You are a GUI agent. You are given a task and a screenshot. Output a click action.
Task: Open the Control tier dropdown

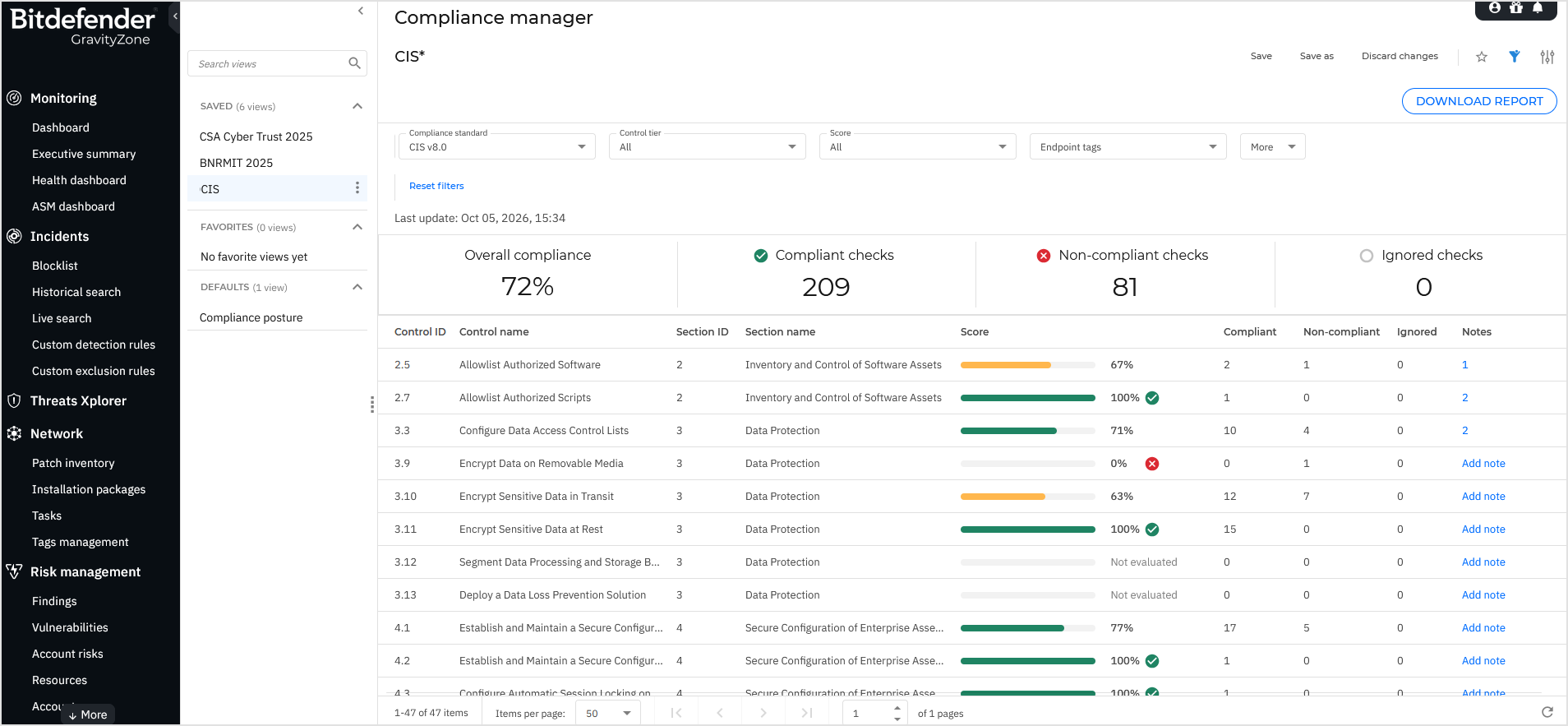(707, 146)
